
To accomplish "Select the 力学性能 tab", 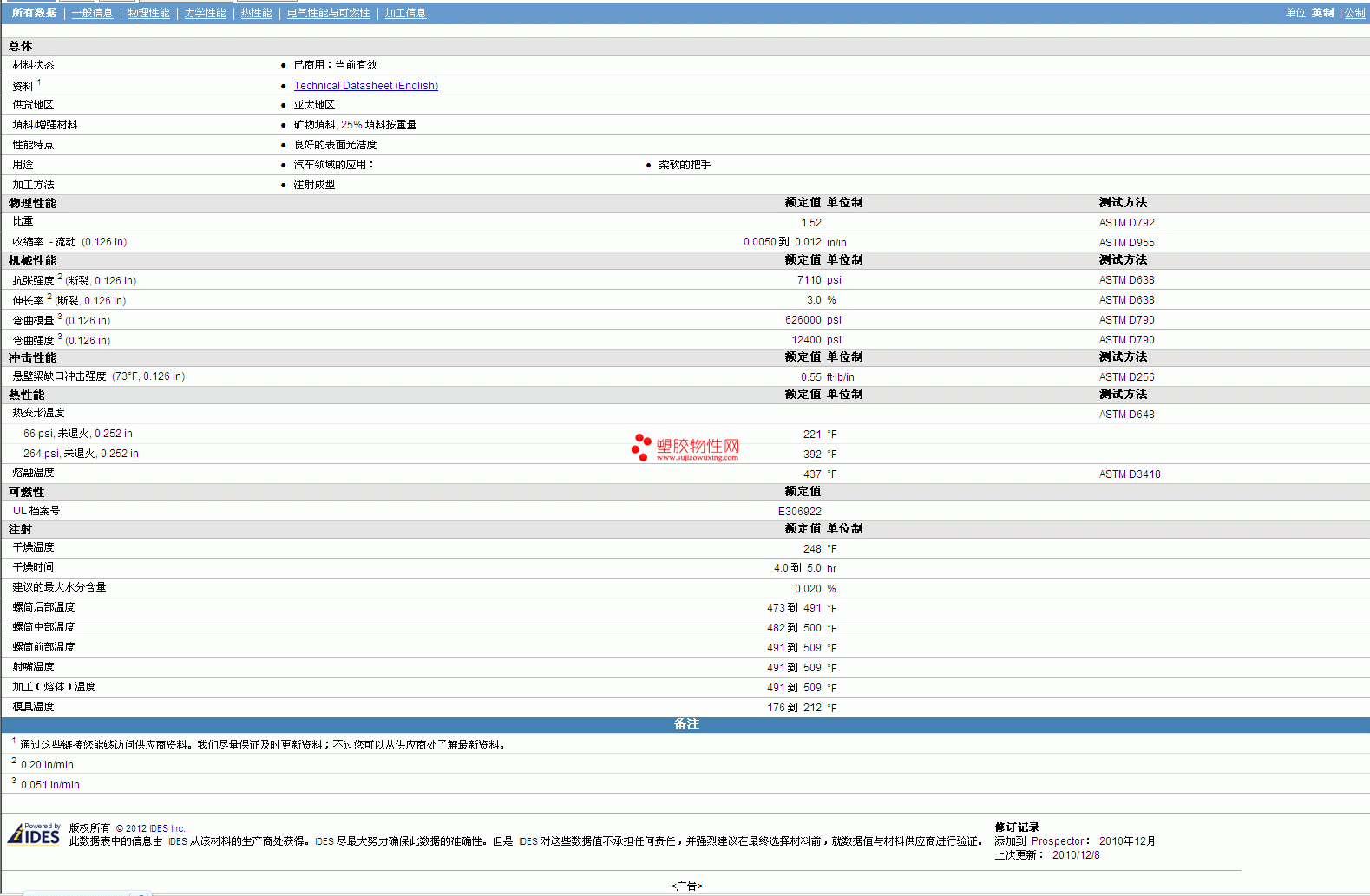I will click(x=205, y=13).
